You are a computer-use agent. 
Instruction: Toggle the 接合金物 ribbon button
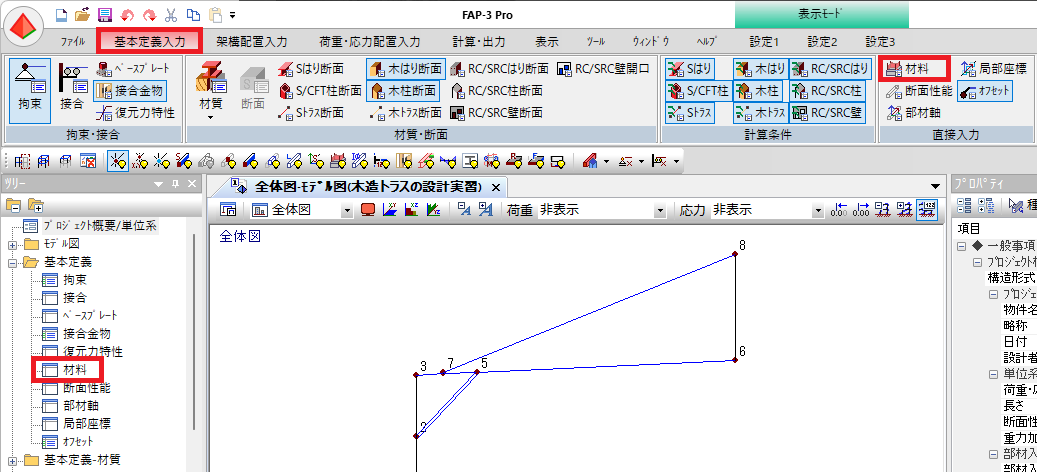pyautogui.click(x=129, y=90)
